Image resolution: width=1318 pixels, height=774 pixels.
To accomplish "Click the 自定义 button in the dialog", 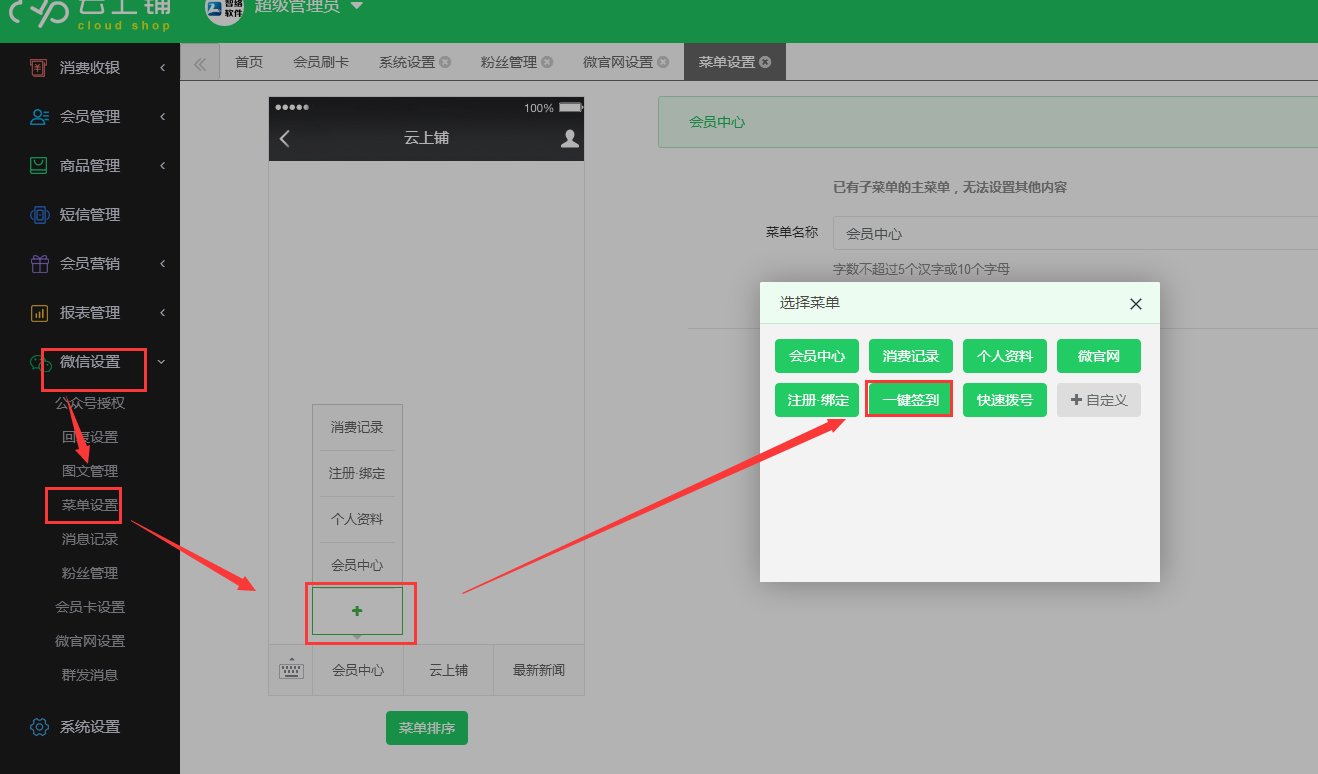I will pos(1099,400).
